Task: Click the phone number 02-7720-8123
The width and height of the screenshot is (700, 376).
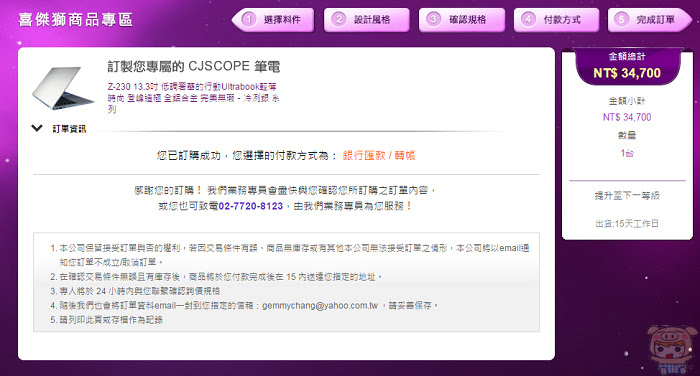Action: pyautogui.click(x=250, y=206)
